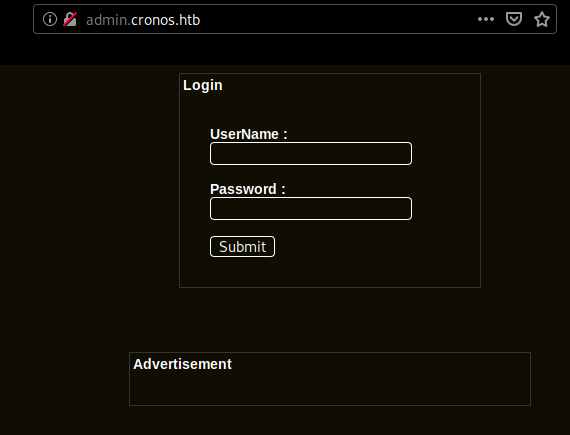Open the page actions three-dot menu
Image resolution: width=570 pixels, height=435 pixels.
[486, 19]
